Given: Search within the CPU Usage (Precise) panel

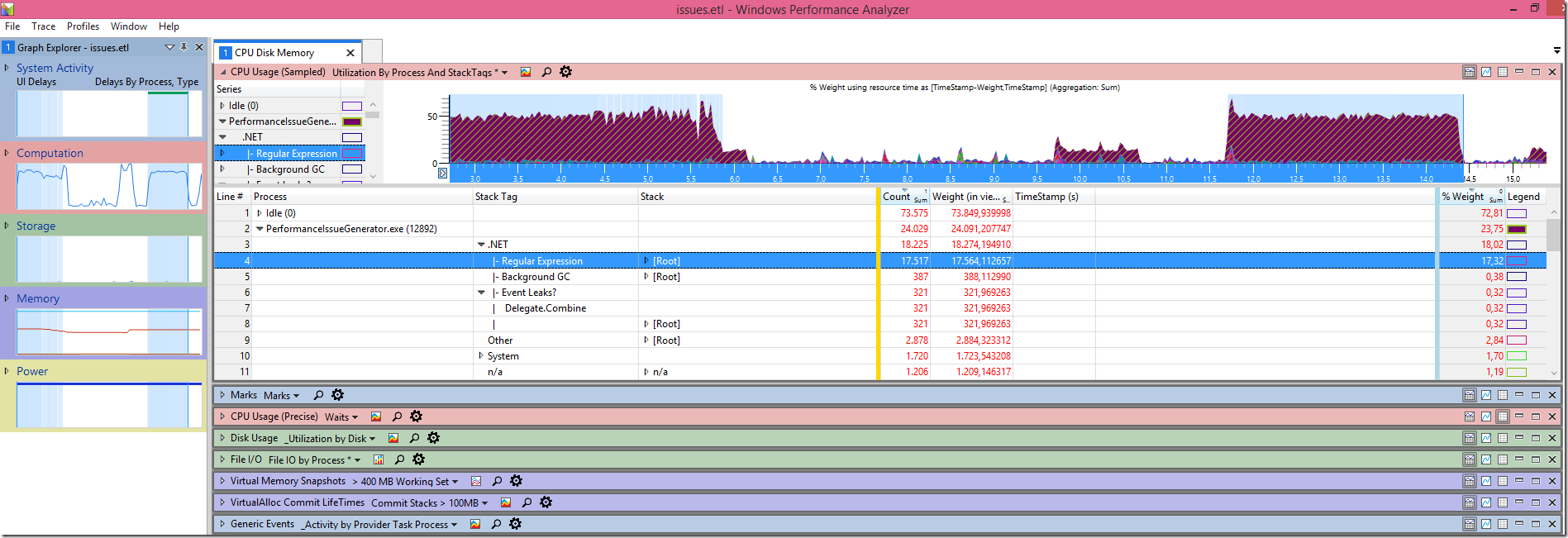Looking at the screenshot, I should [x=397, y=417].
